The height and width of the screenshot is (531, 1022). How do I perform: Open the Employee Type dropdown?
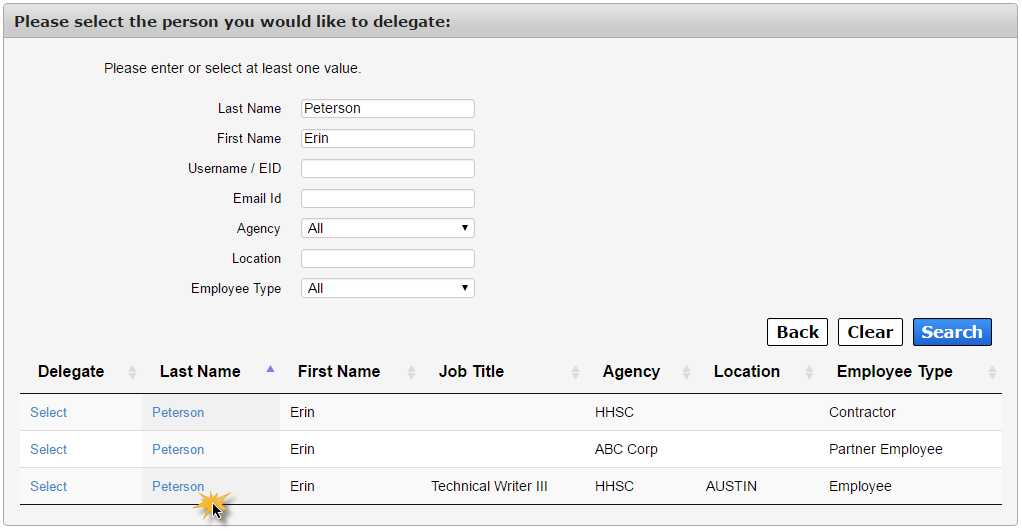pyautogui.click(x=388, y=288)
